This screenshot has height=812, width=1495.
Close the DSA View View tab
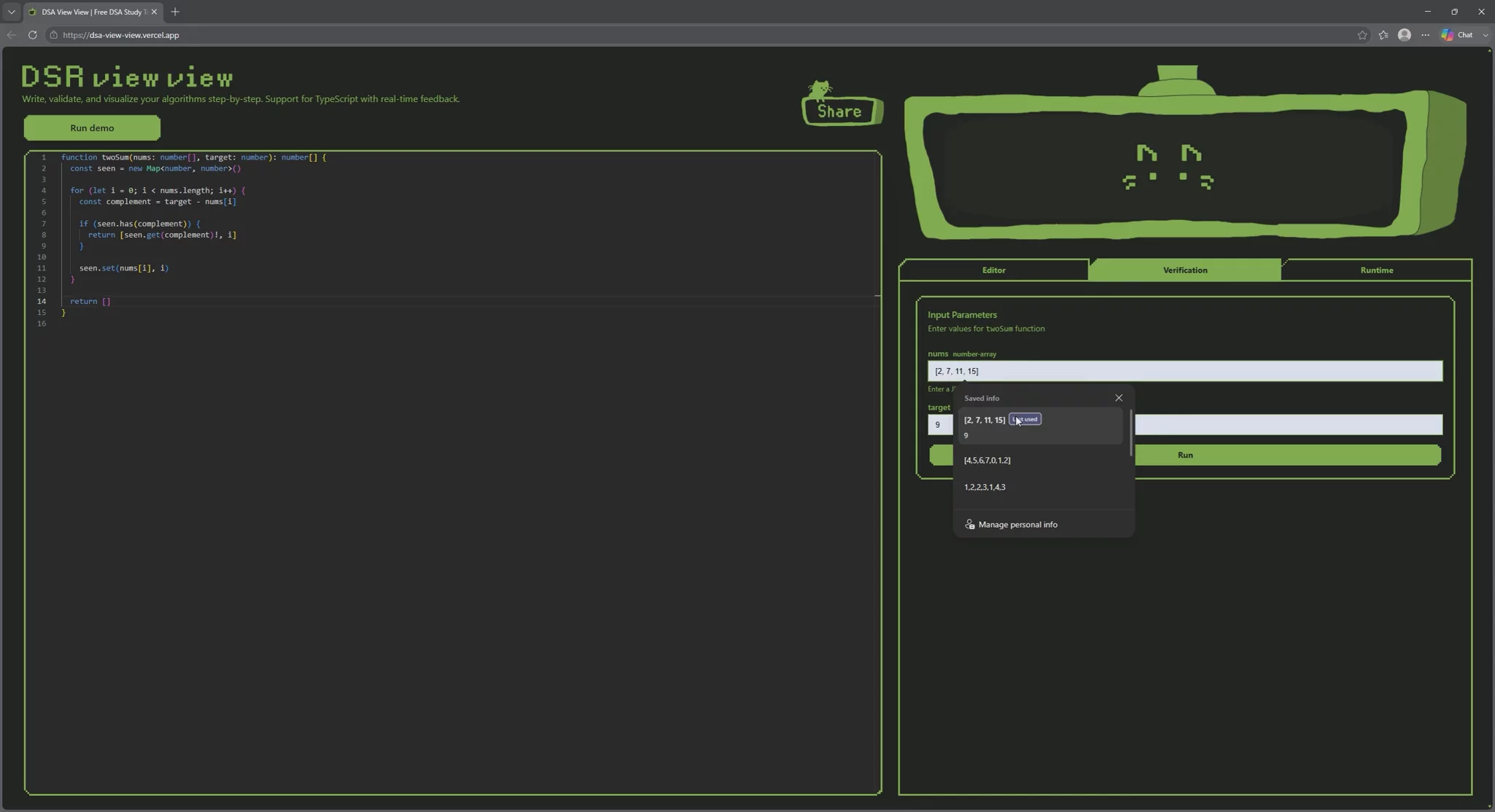(154, 12)
